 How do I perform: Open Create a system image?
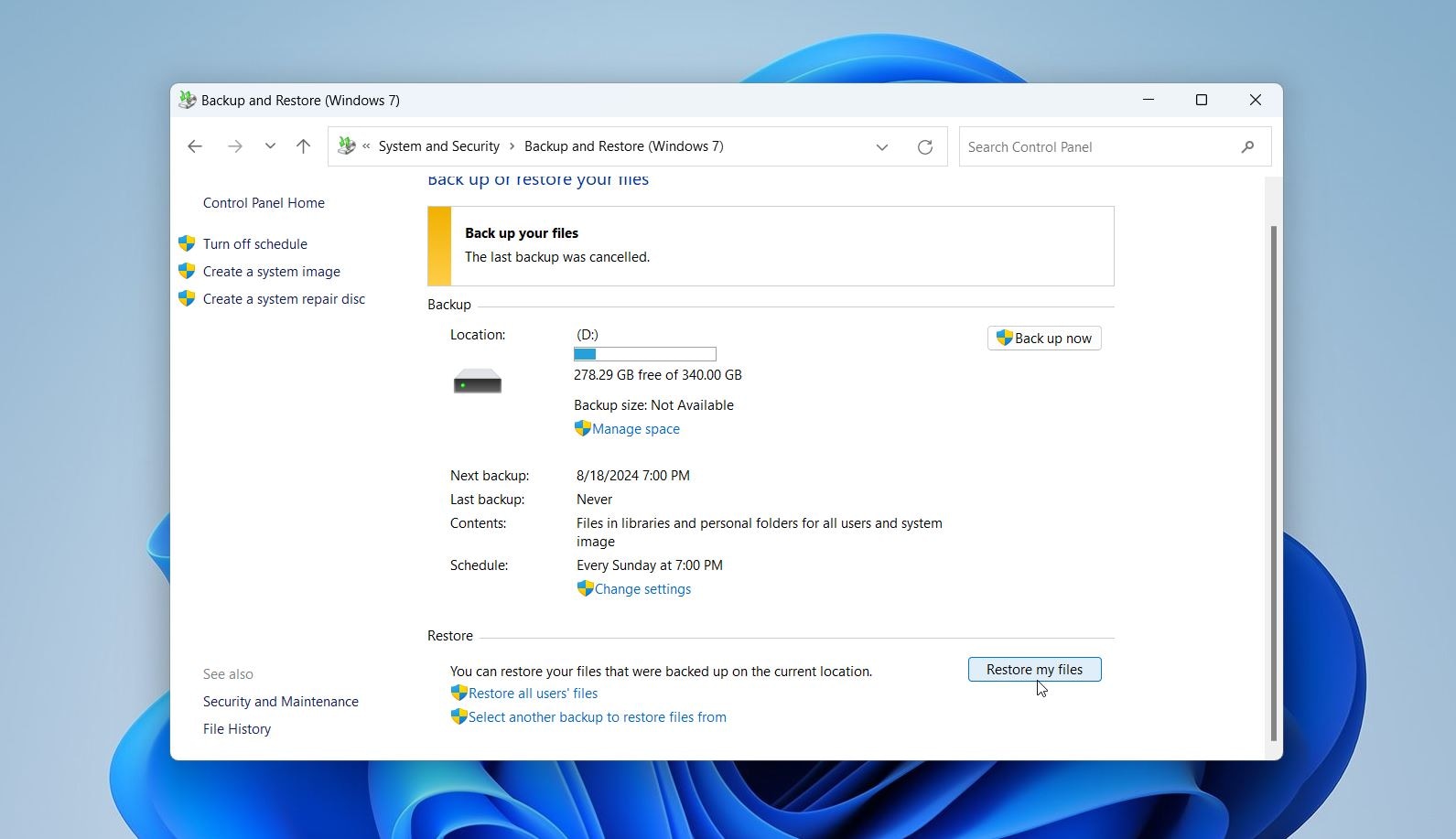pos(272,272)
